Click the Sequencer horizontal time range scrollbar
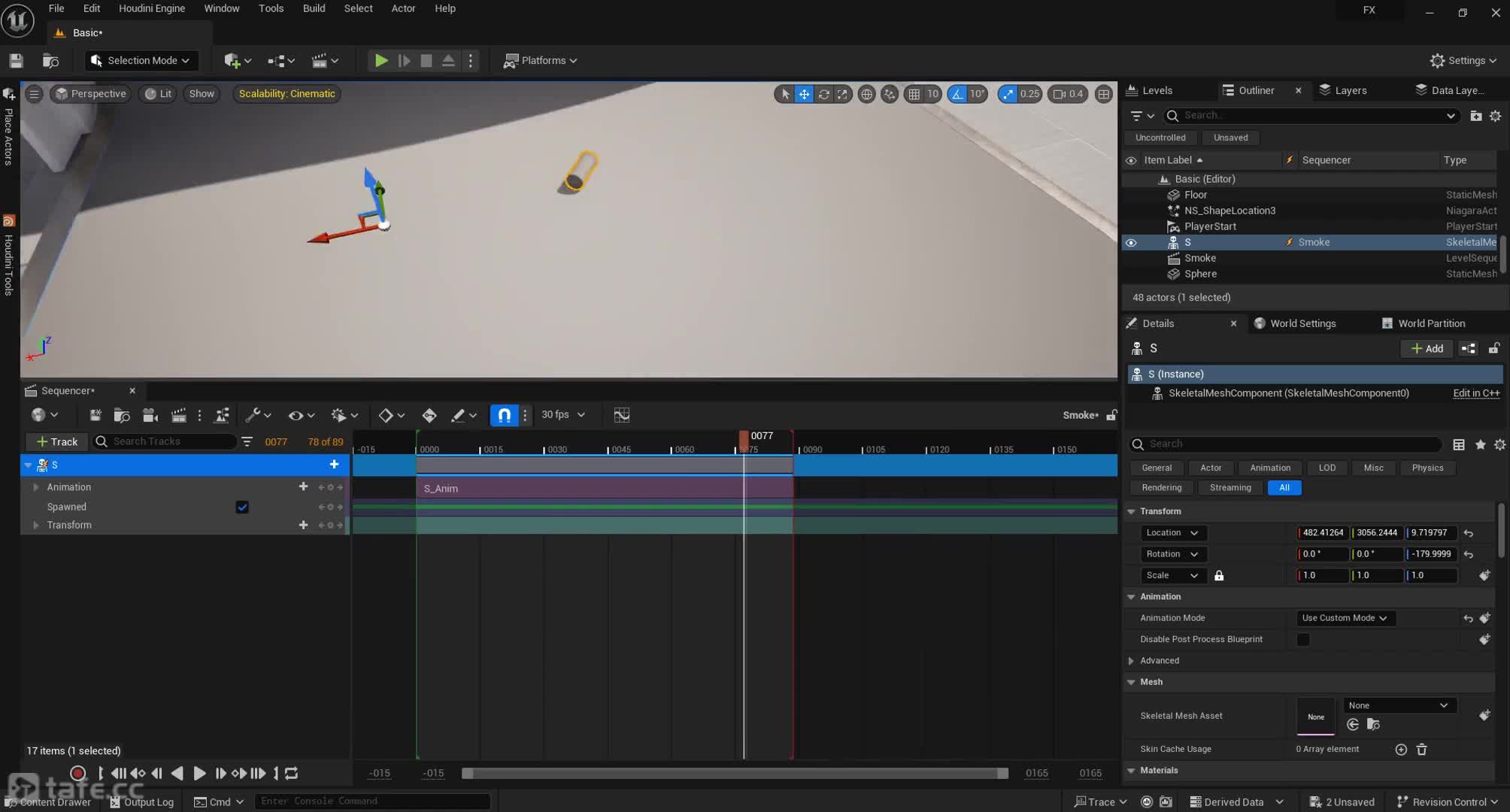This screenshot has width=1510, height=812. pos(735,774)
